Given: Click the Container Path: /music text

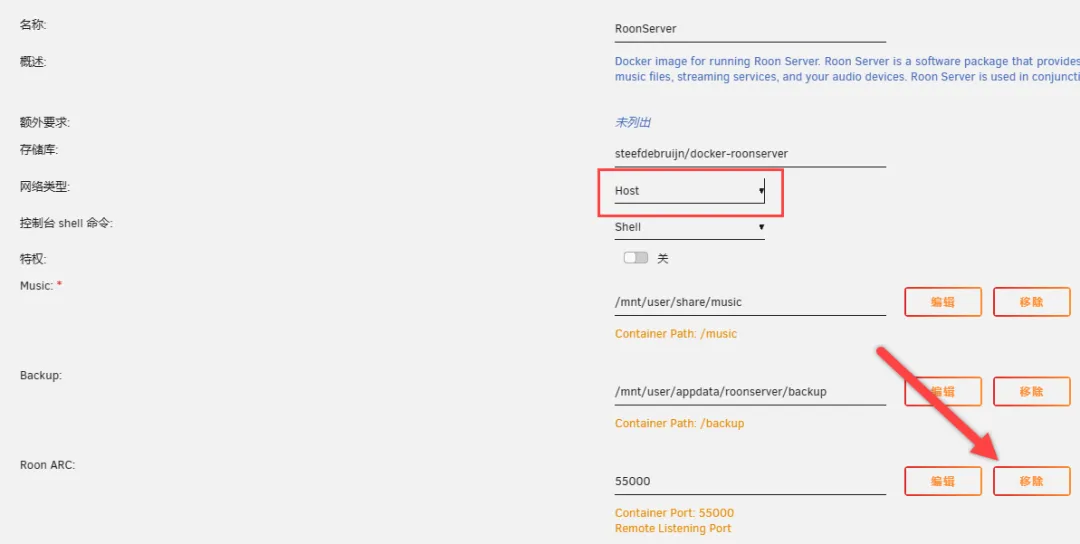Looking at the screenshot, I should tap(675, 334).
